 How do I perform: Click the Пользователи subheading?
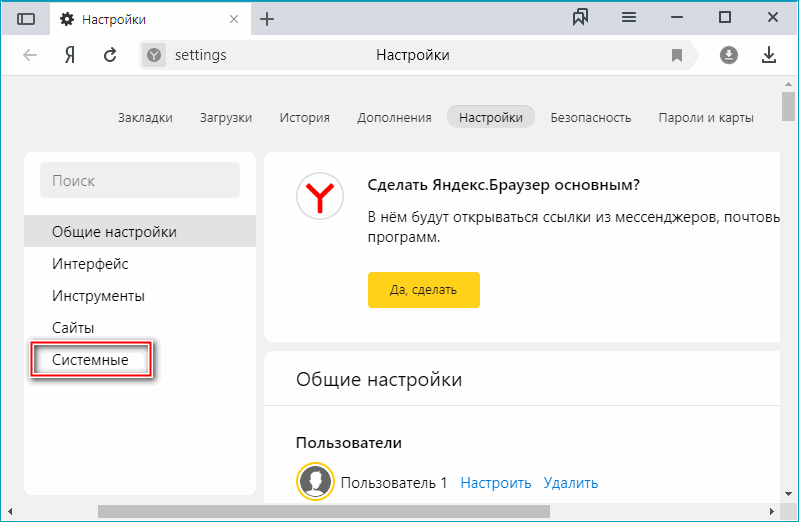coord(349,442)
